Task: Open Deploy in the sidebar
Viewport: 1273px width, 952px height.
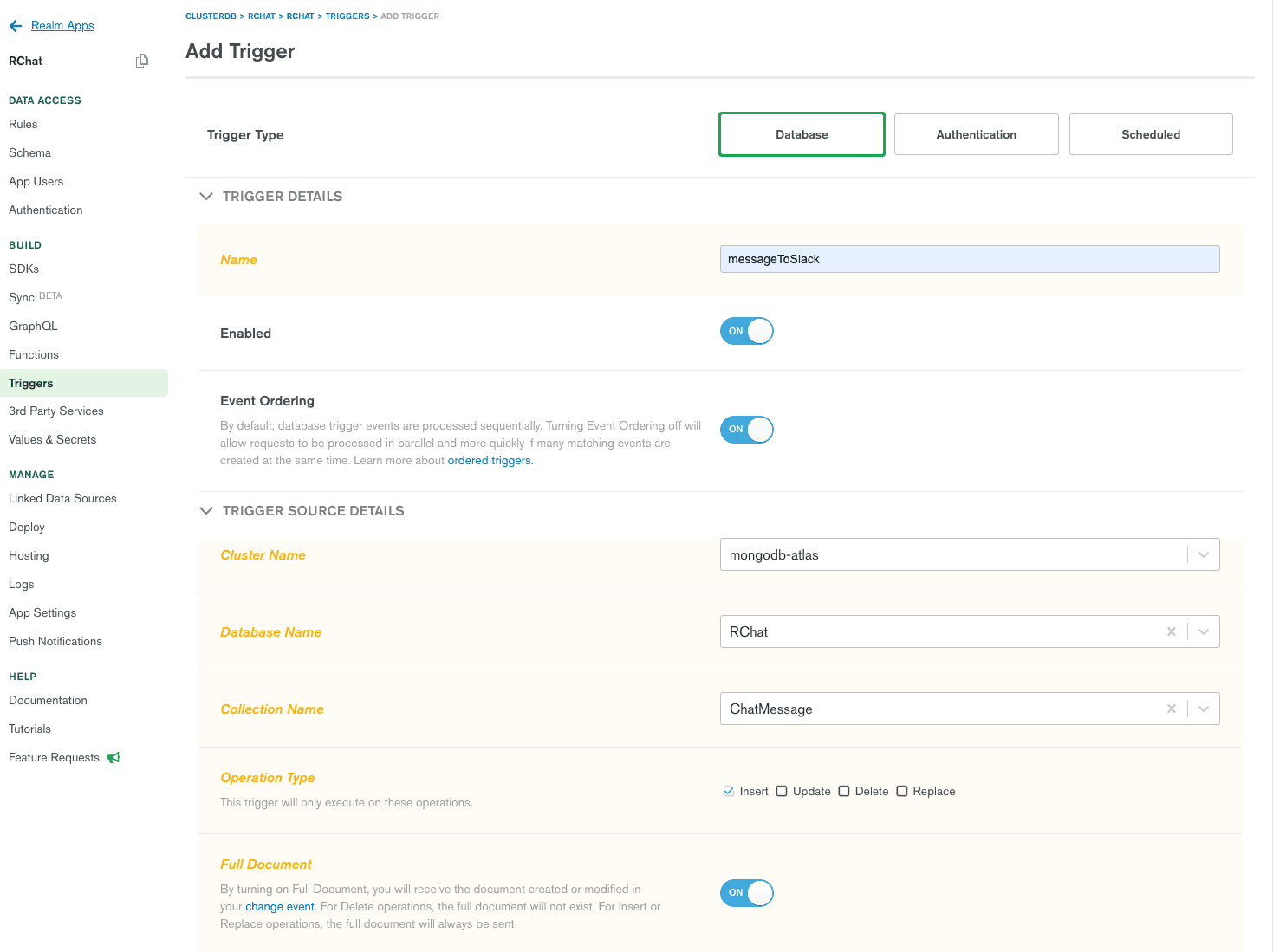Action: tap(27, 528)
